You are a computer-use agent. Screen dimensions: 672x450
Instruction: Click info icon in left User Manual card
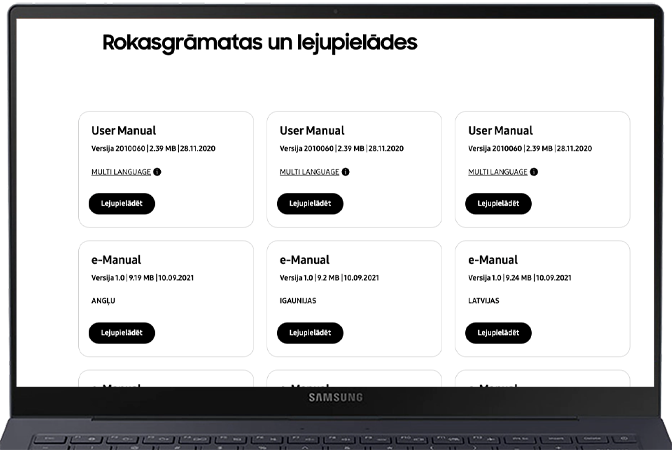tap(157, 172)
